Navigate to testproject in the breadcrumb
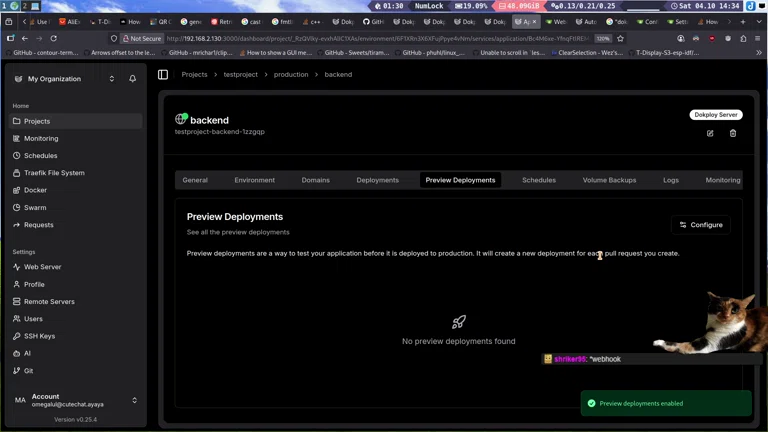 (x=240, y=74)
